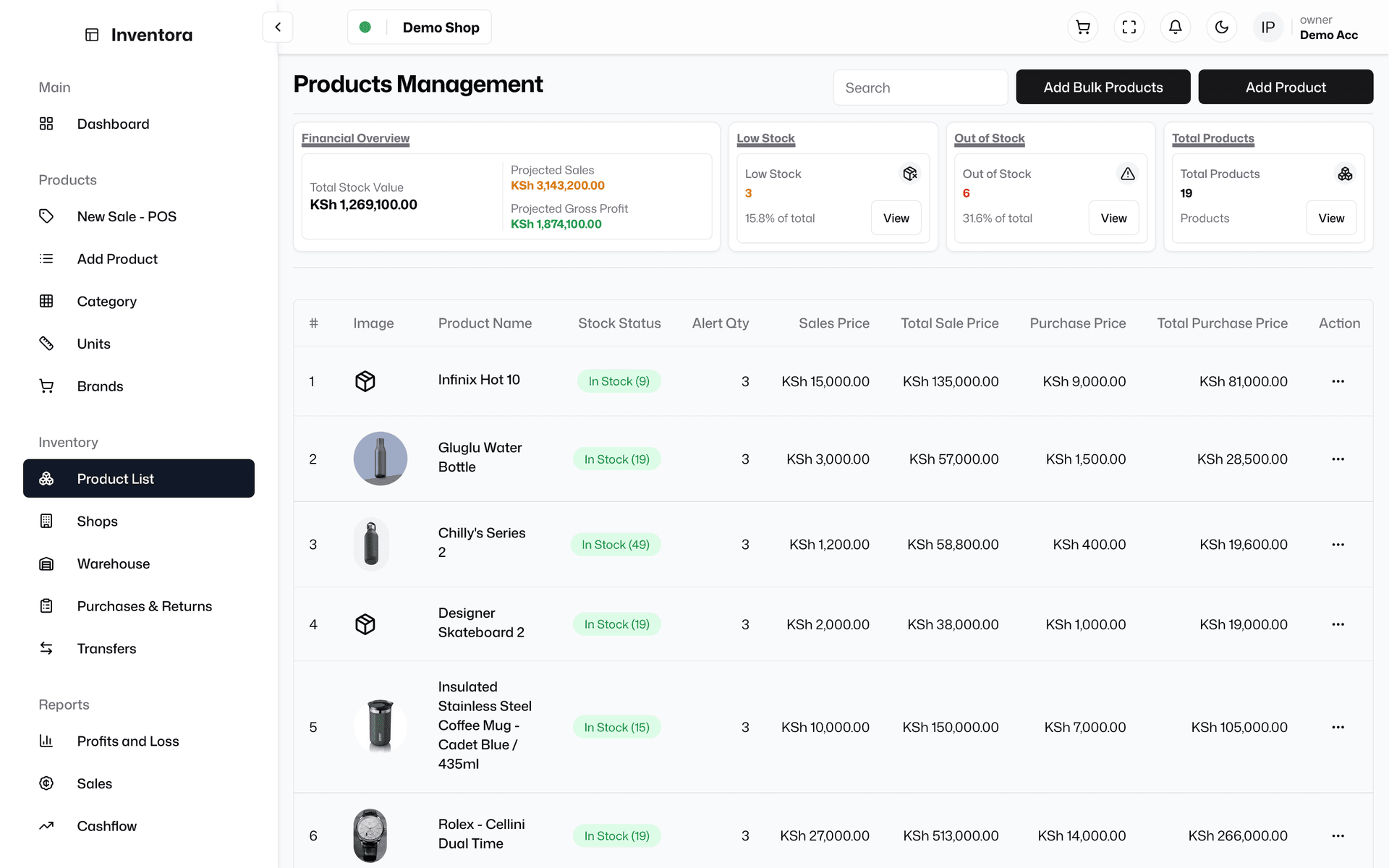The height and width of the screenshot is (868, 1389).
Task: Click the In Stock (49) status badge
Action: 616,545
